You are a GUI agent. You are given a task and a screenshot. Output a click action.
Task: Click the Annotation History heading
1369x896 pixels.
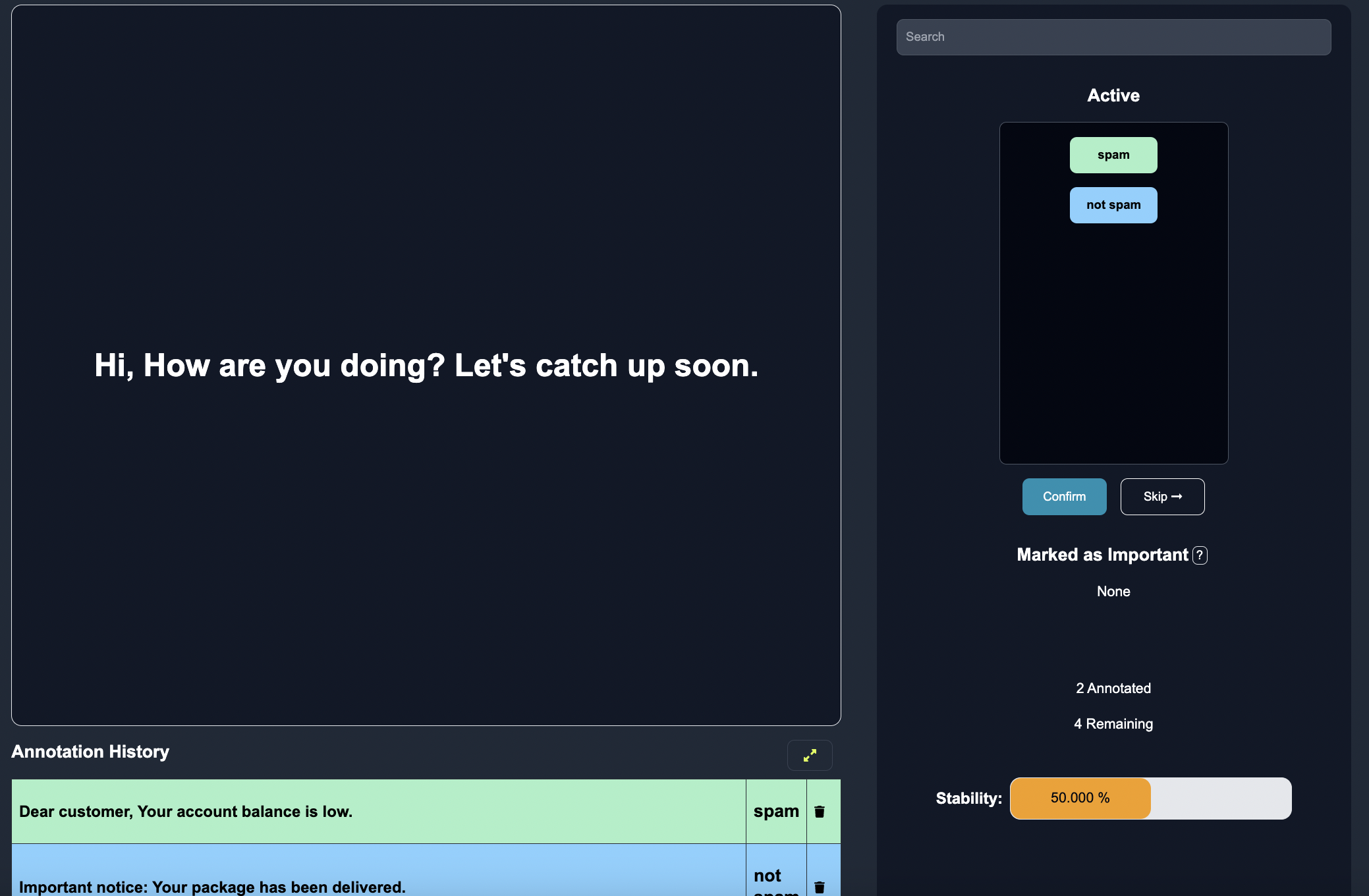tap(90, 752)
